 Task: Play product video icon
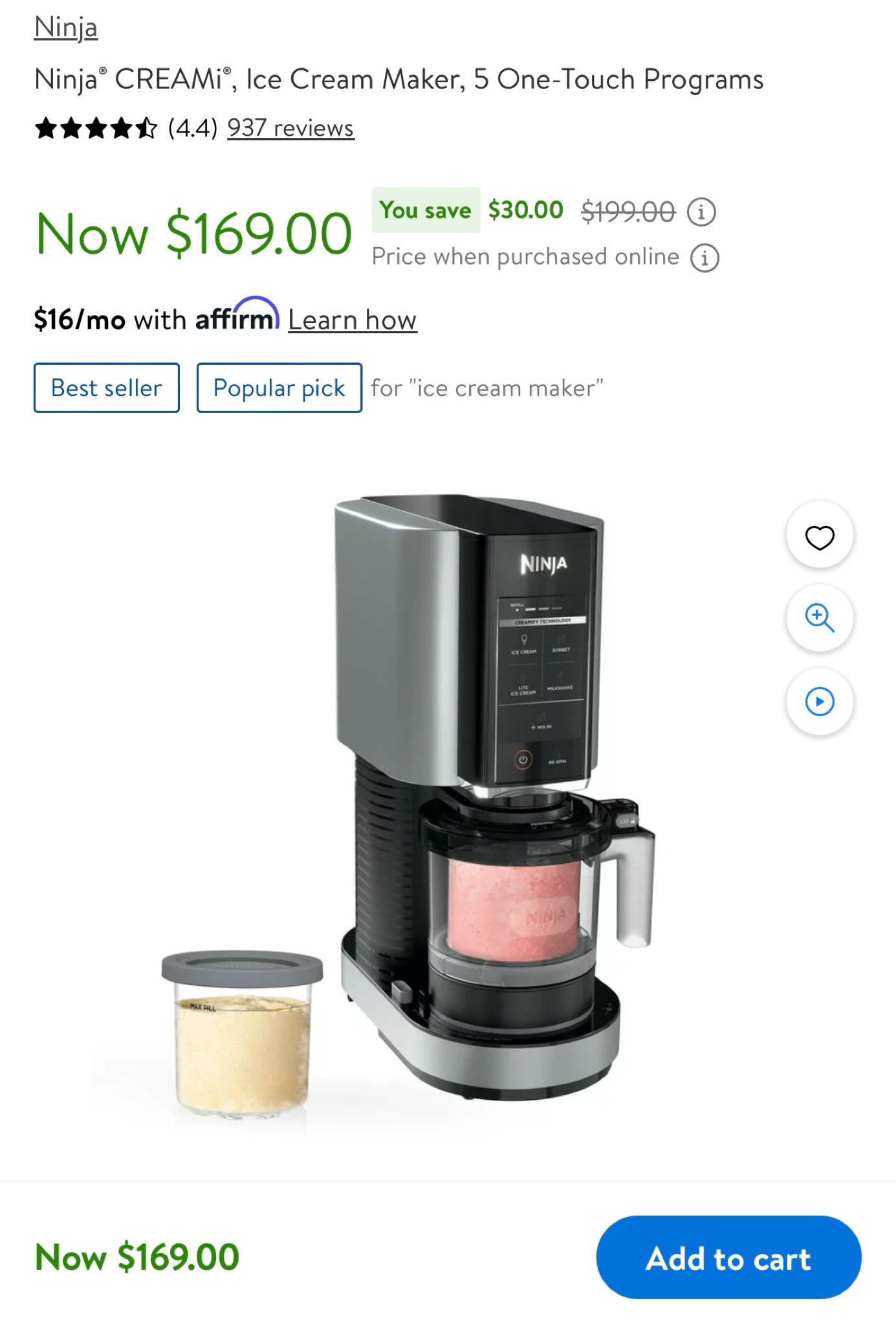tap(820, 701)
